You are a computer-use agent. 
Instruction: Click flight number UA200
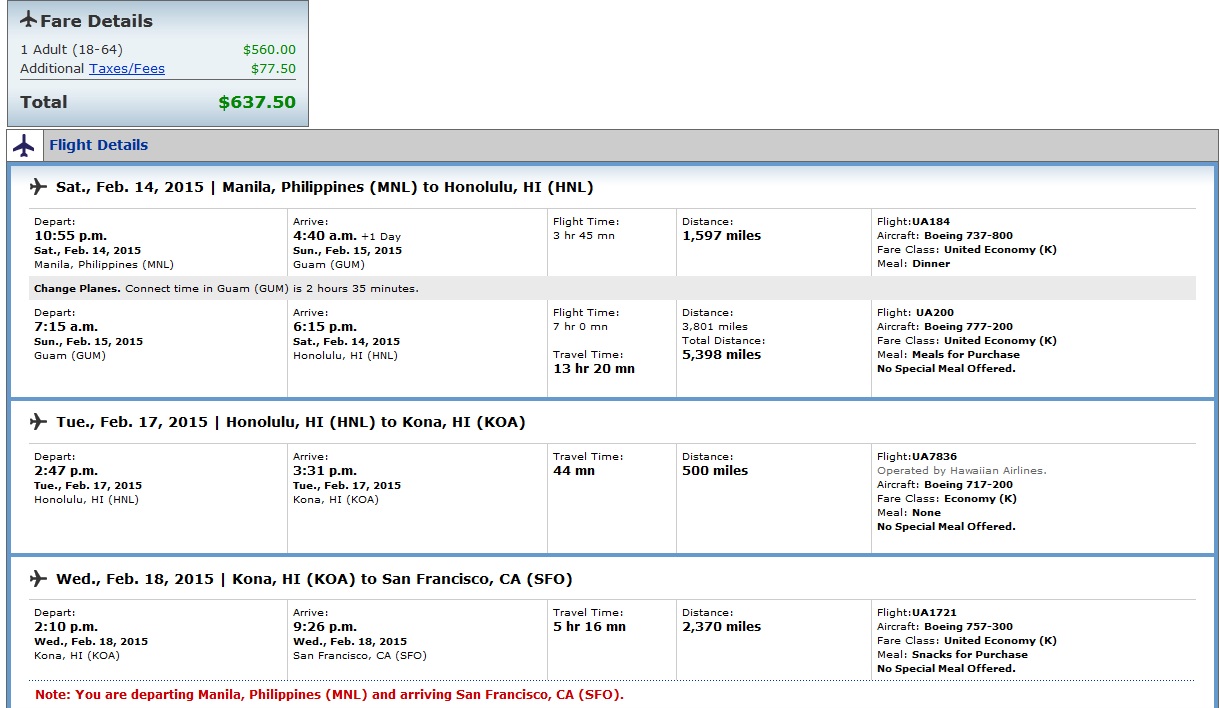[x=913, y=313]
